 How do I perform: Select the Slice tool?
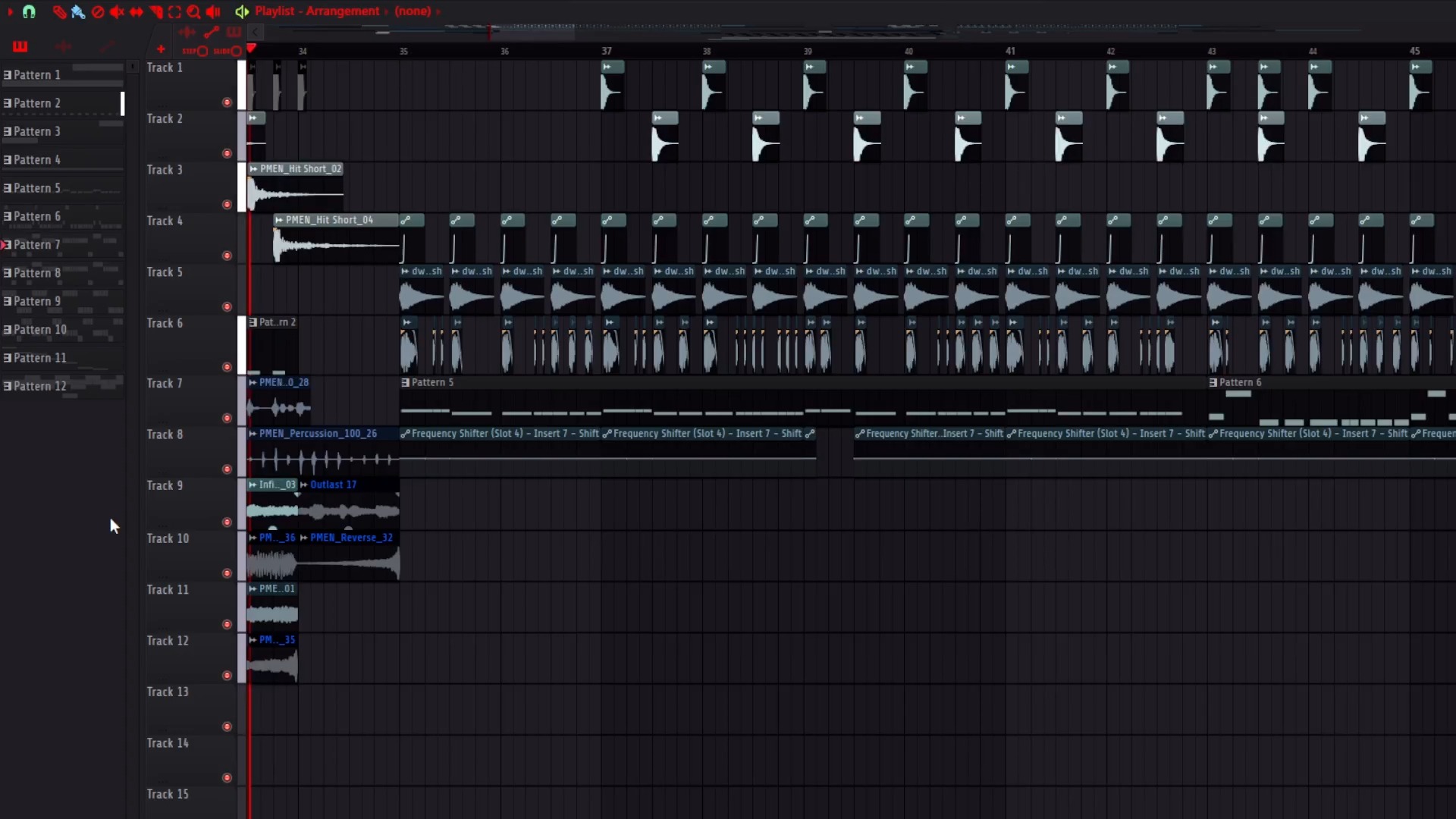[x=155, y=11]
